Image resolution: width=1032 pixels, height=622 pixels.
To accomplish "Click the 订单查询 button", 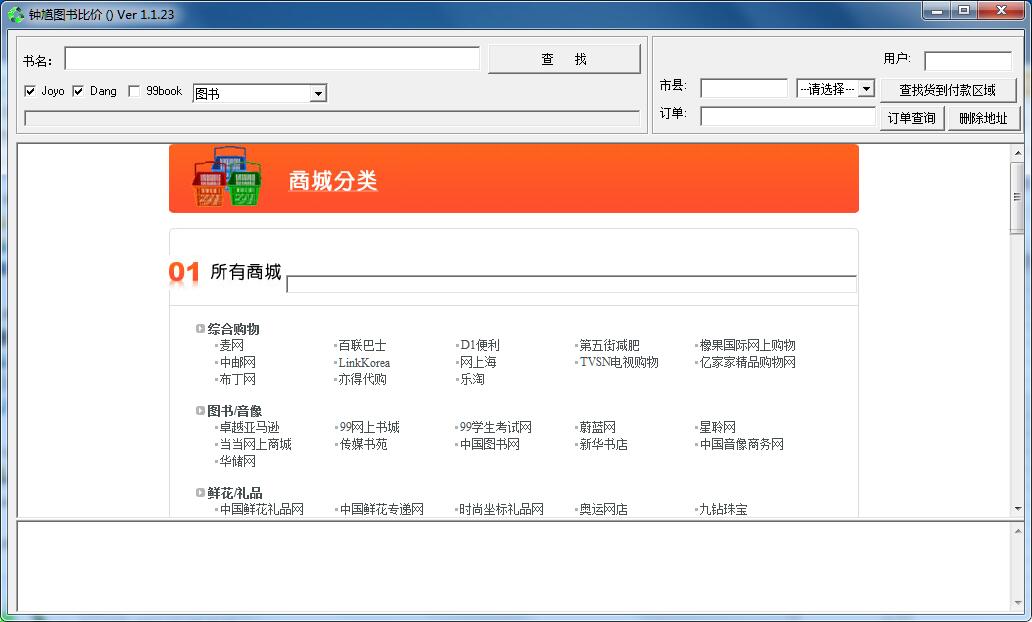I will tap(912, 118).
